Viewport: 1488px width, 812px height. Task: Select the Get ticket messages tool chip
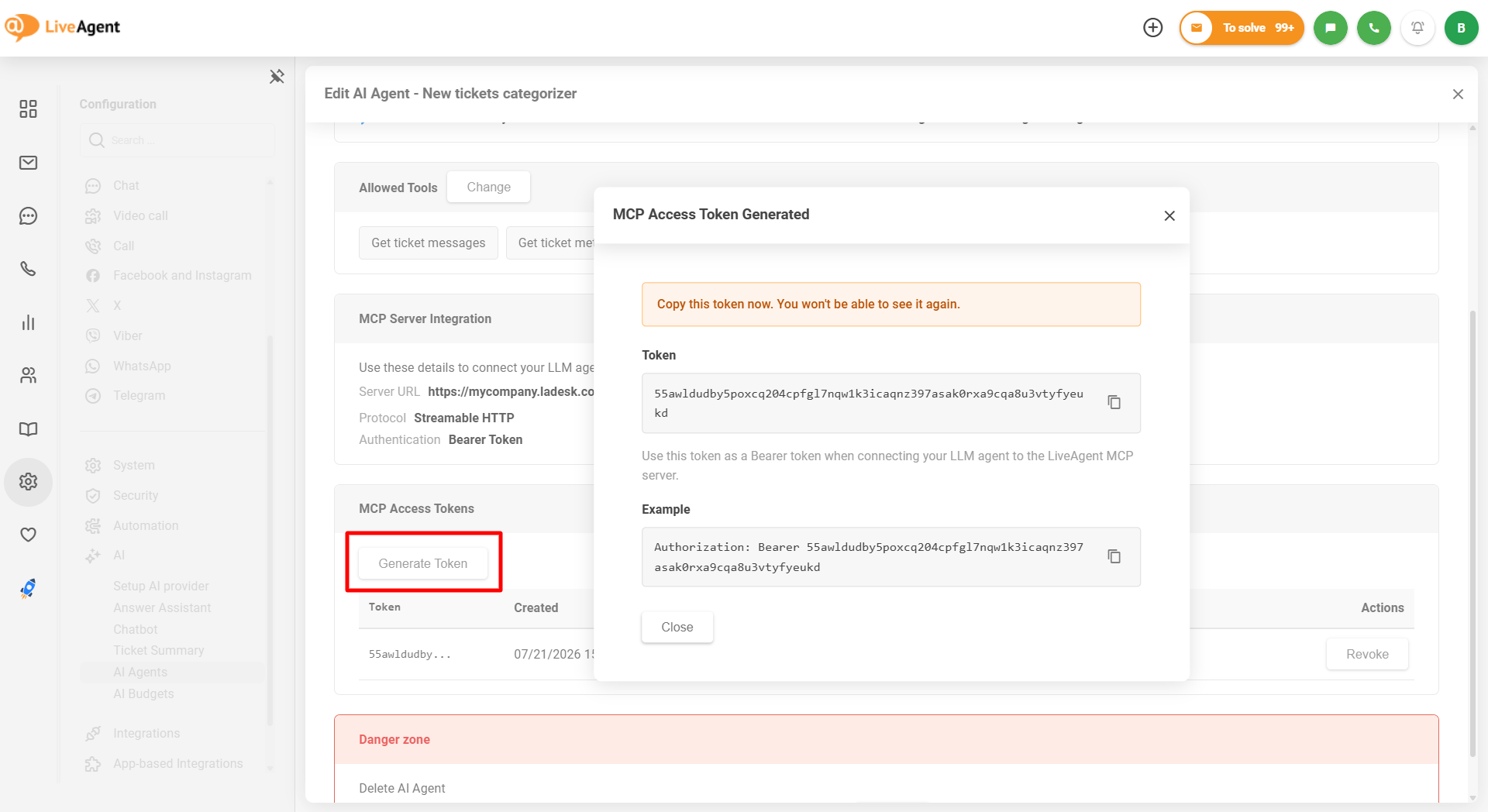click(x=429, y=243)
